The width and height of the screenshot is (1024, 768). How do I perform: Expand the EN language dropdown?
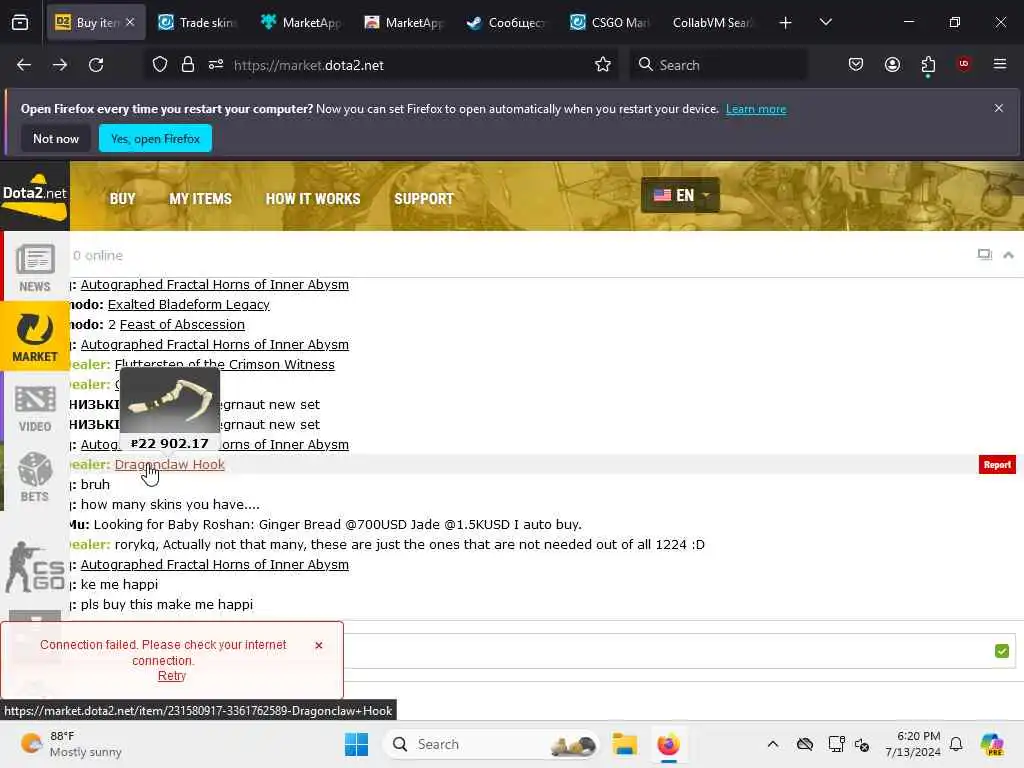(680, 195)
